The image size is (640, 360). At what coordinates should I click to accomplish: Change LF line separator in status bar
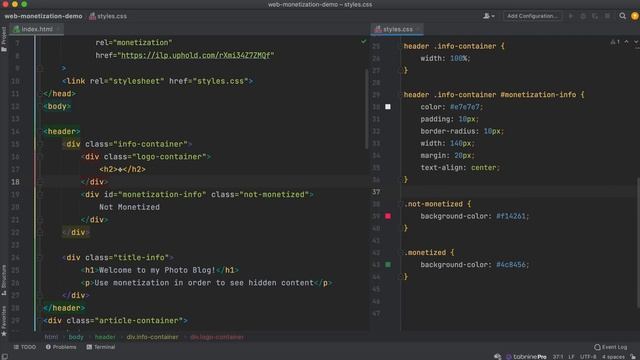[571, 357]
